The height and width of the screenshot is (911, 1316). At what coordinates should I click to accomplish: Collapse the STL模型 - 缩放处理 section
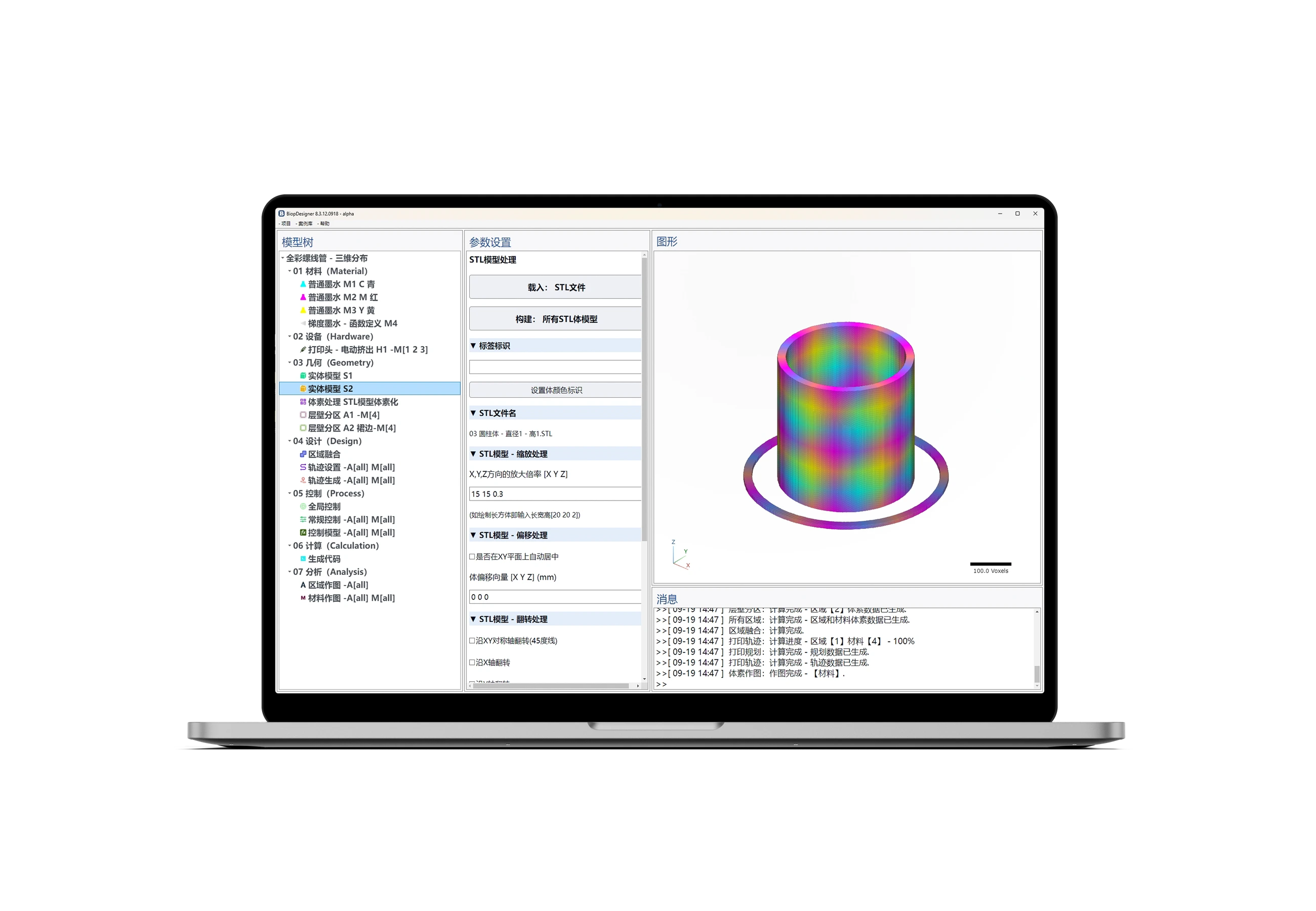(473, 454)
